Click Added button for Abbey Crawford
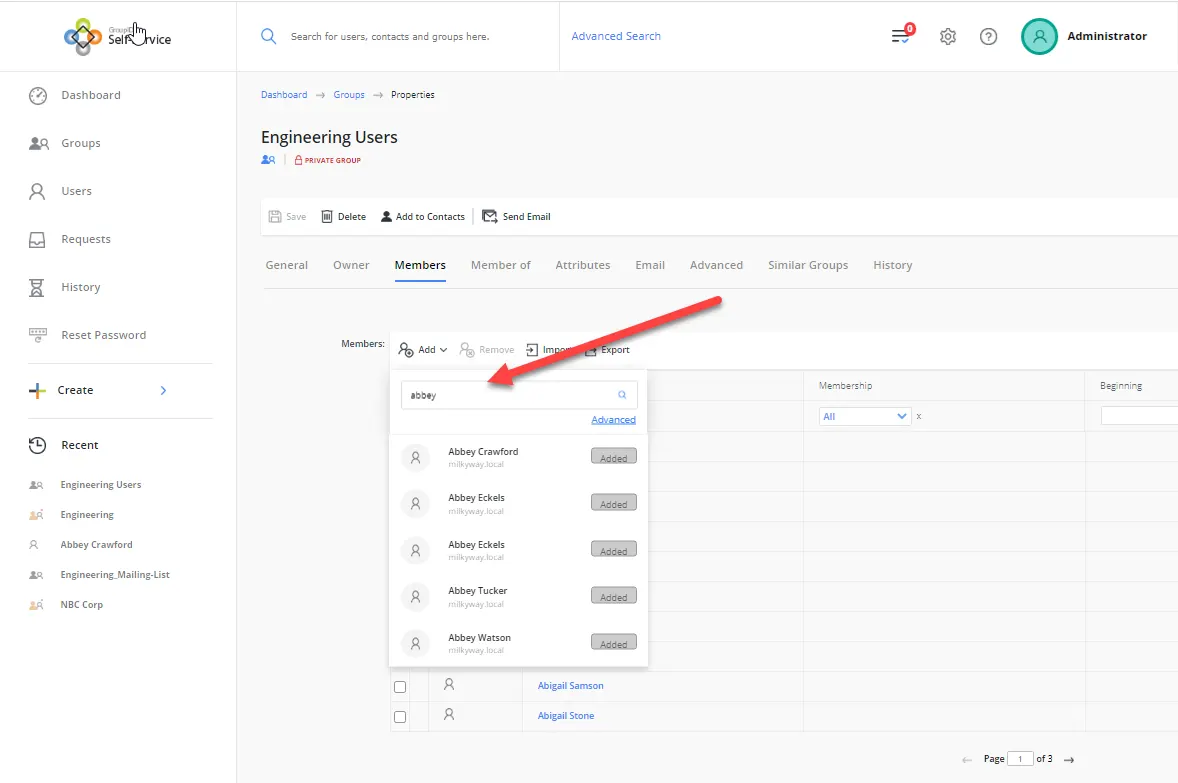 (x=614, y=458)
